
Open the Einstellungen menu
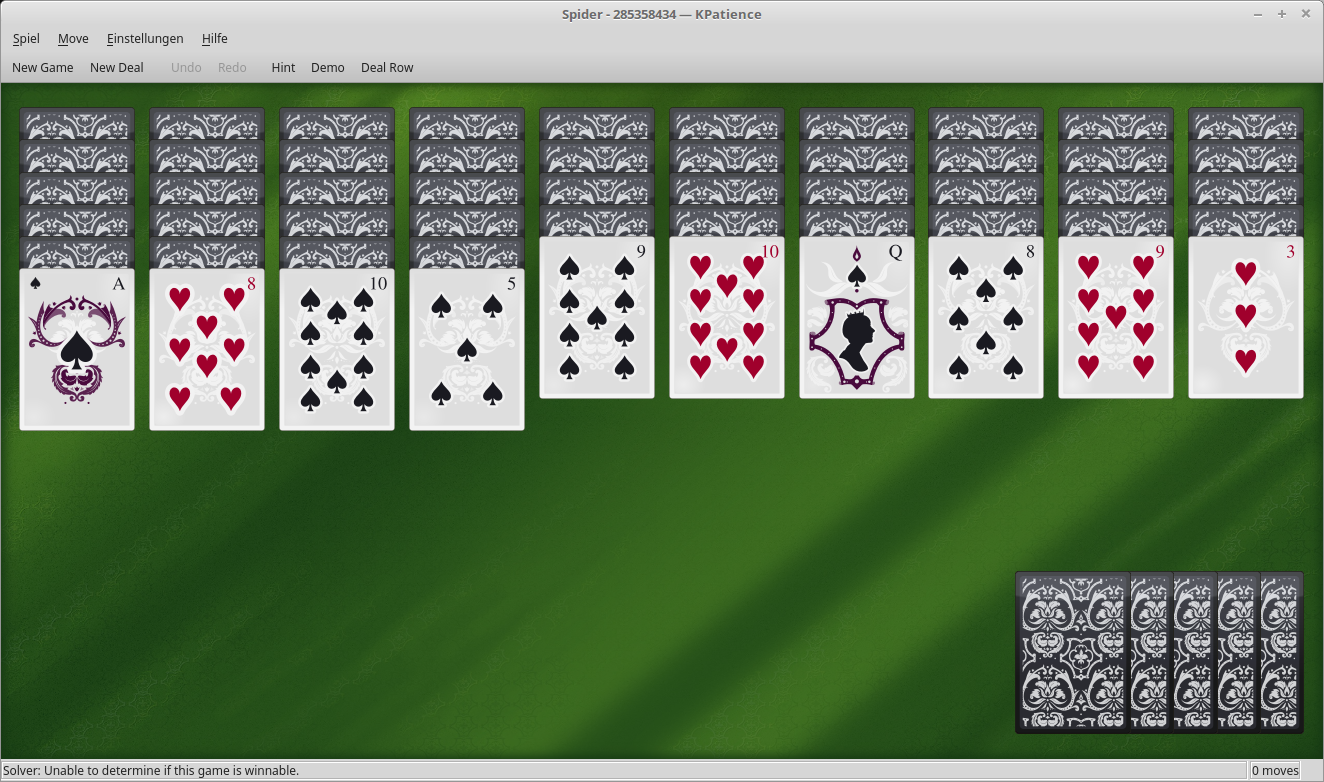[145, 39]
